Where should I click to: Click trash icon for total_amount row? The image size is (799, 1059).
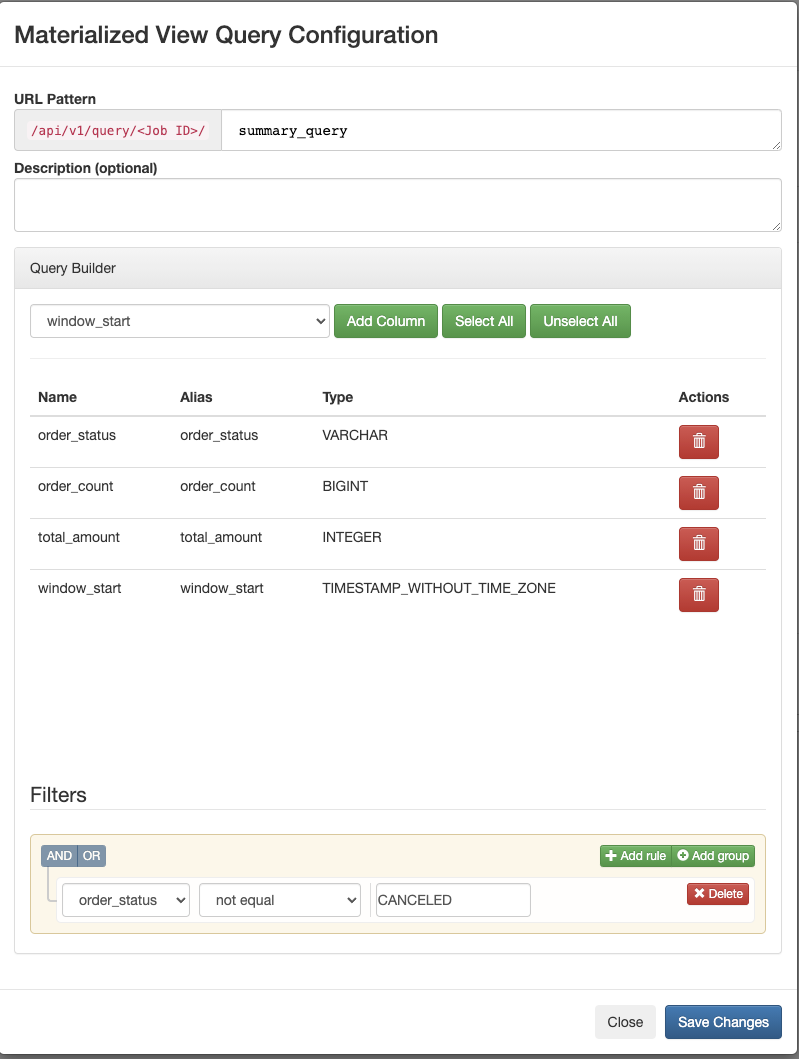pos(698,543)
